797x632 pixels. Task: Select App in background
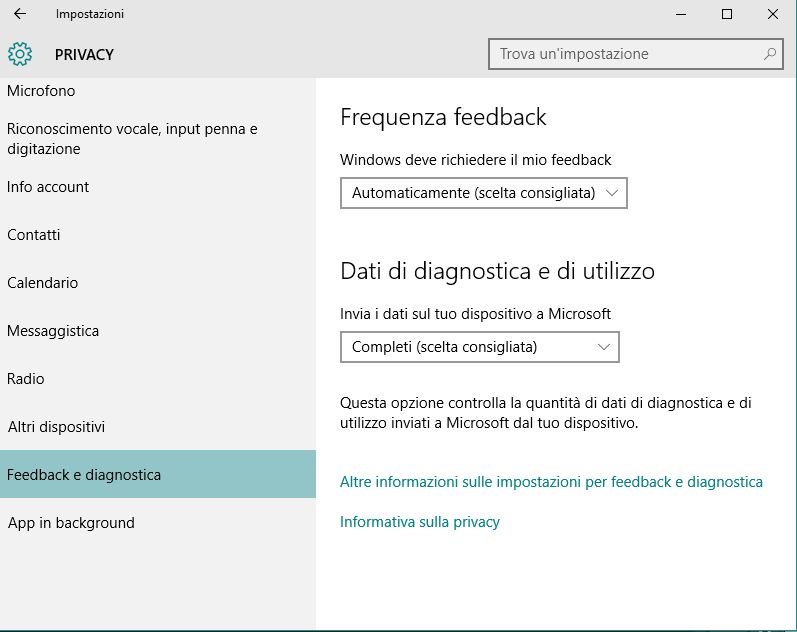71,523
